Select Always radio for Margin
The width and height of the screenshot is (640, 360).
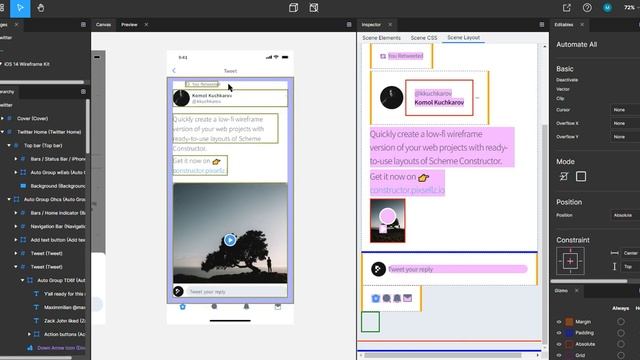point(621,322)
